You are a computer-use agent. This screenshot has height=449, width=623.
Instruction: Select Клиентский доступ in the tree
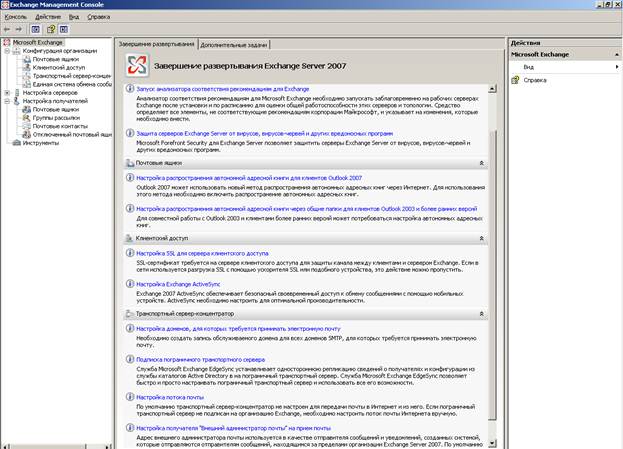[x=59, y=68]
